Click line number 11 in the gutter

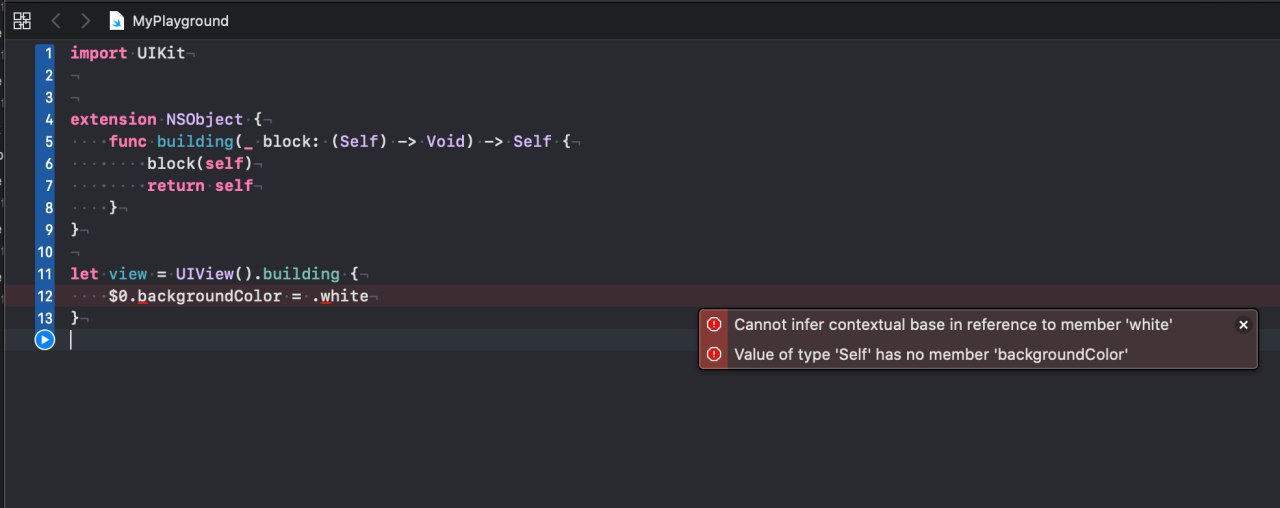pyautogui.click(x=44, y=274)
